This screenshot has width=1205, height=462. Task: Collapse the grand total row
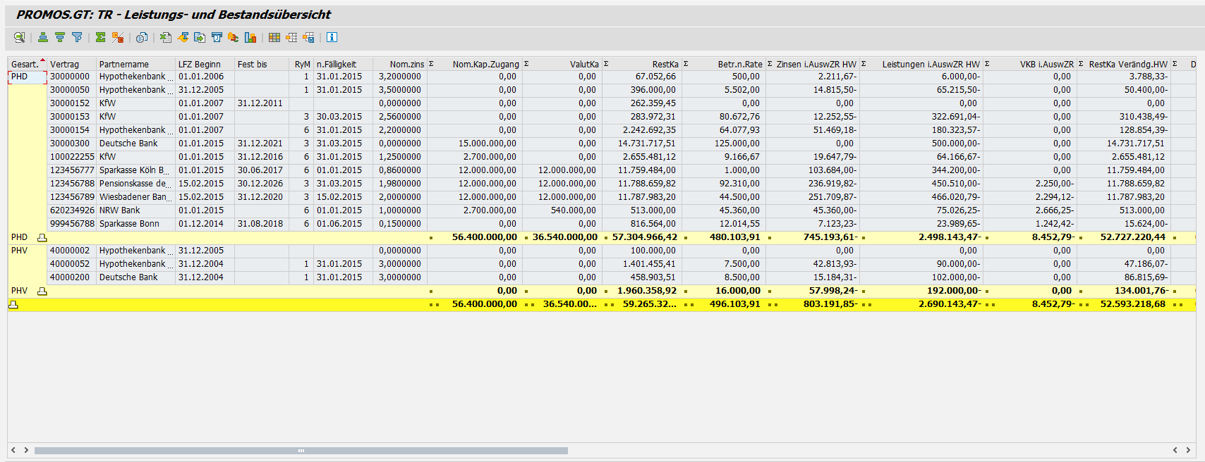point(13,303)
